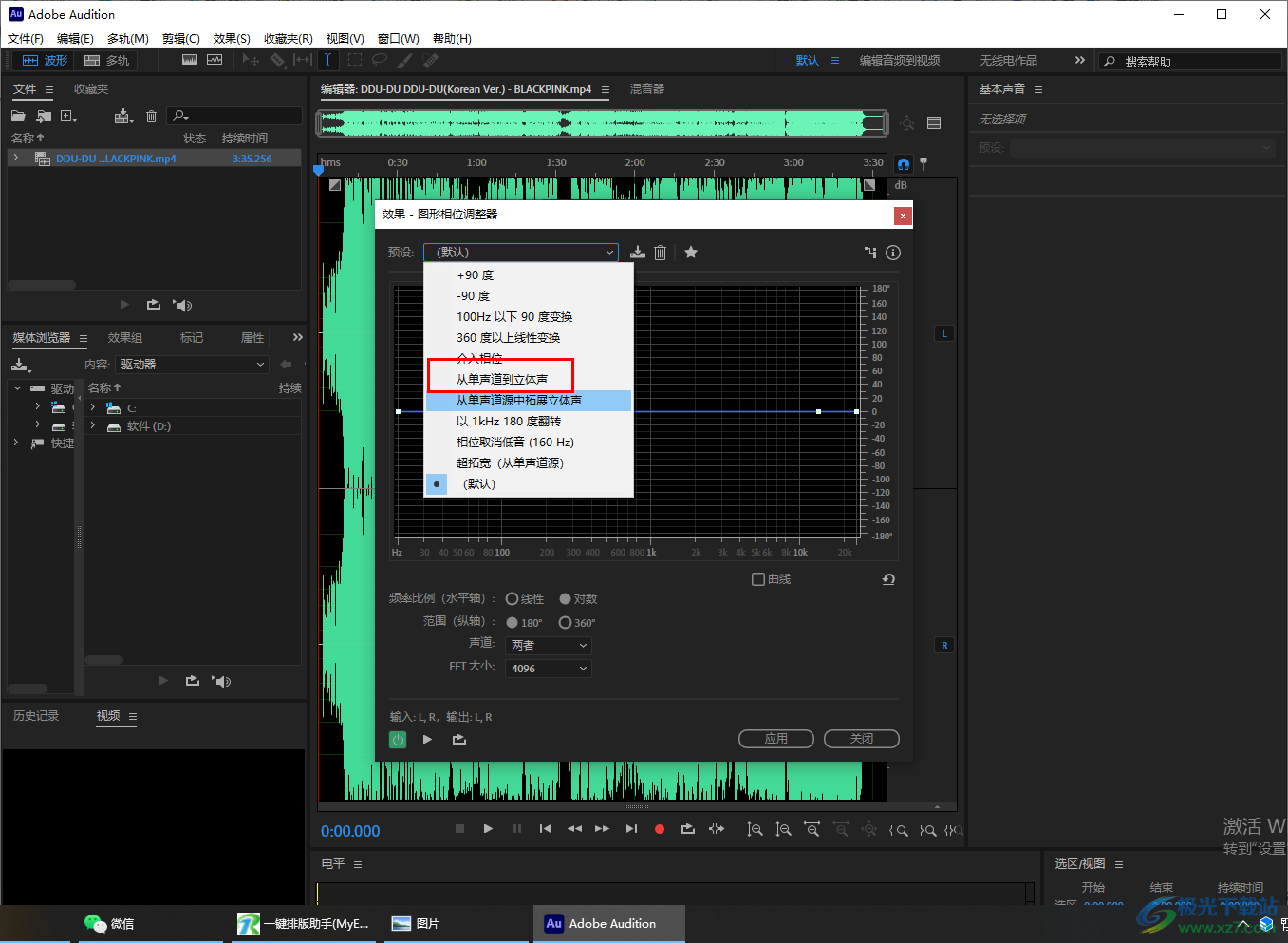This screenshot has height=943, width=1288.
Task: Toggle channel map editor icon in dialog
Action: click(x=870, y=253)
